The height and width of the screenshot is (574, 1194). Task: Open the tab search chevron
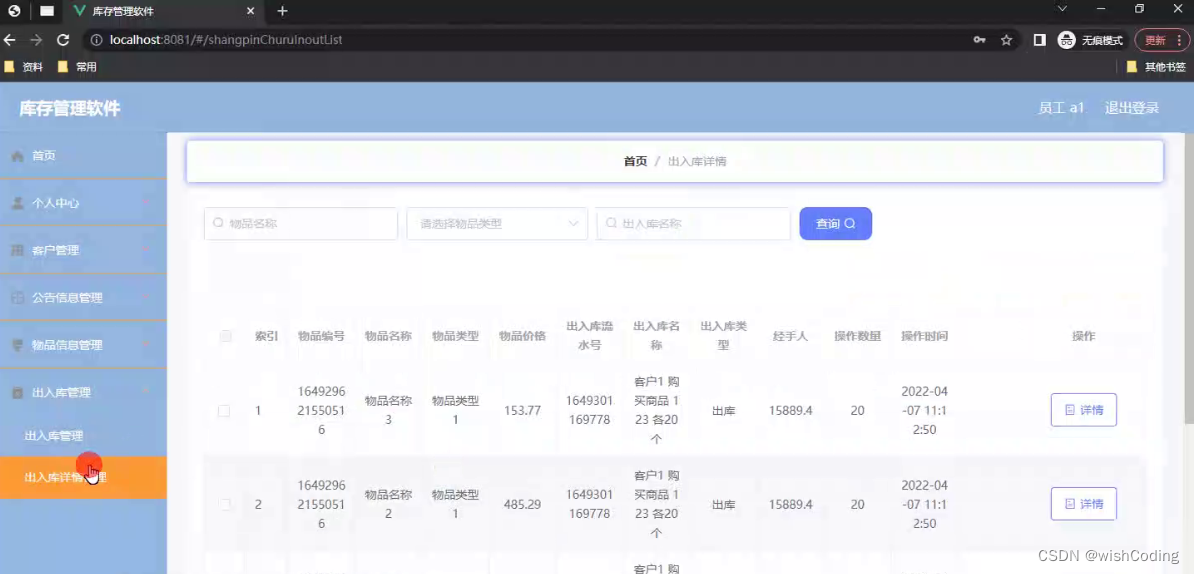(x=1062, y=9)
